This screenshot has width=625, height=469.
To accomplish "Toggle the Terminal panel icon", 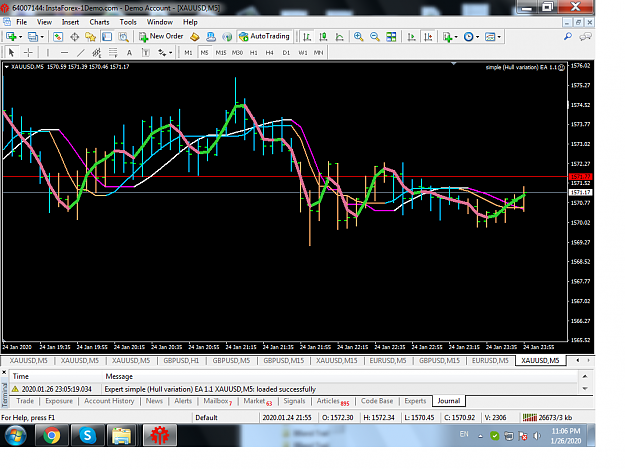I will [x=107, y=37].
